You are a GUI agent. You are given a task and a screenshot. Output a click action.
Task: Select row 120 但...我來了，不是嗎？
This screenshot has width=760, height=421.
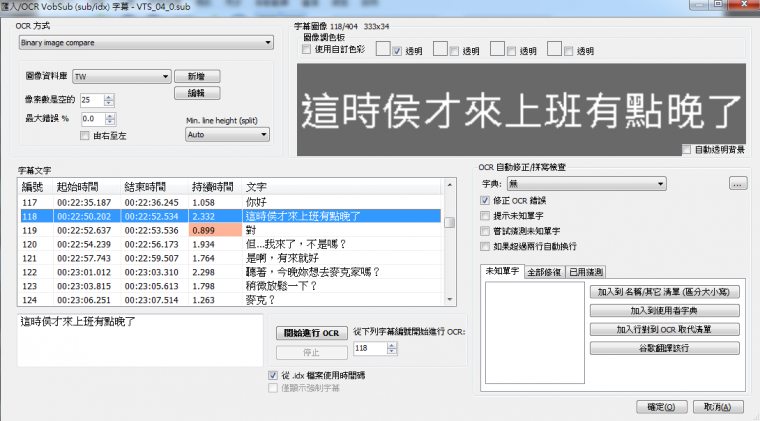(x=231, y=245)
